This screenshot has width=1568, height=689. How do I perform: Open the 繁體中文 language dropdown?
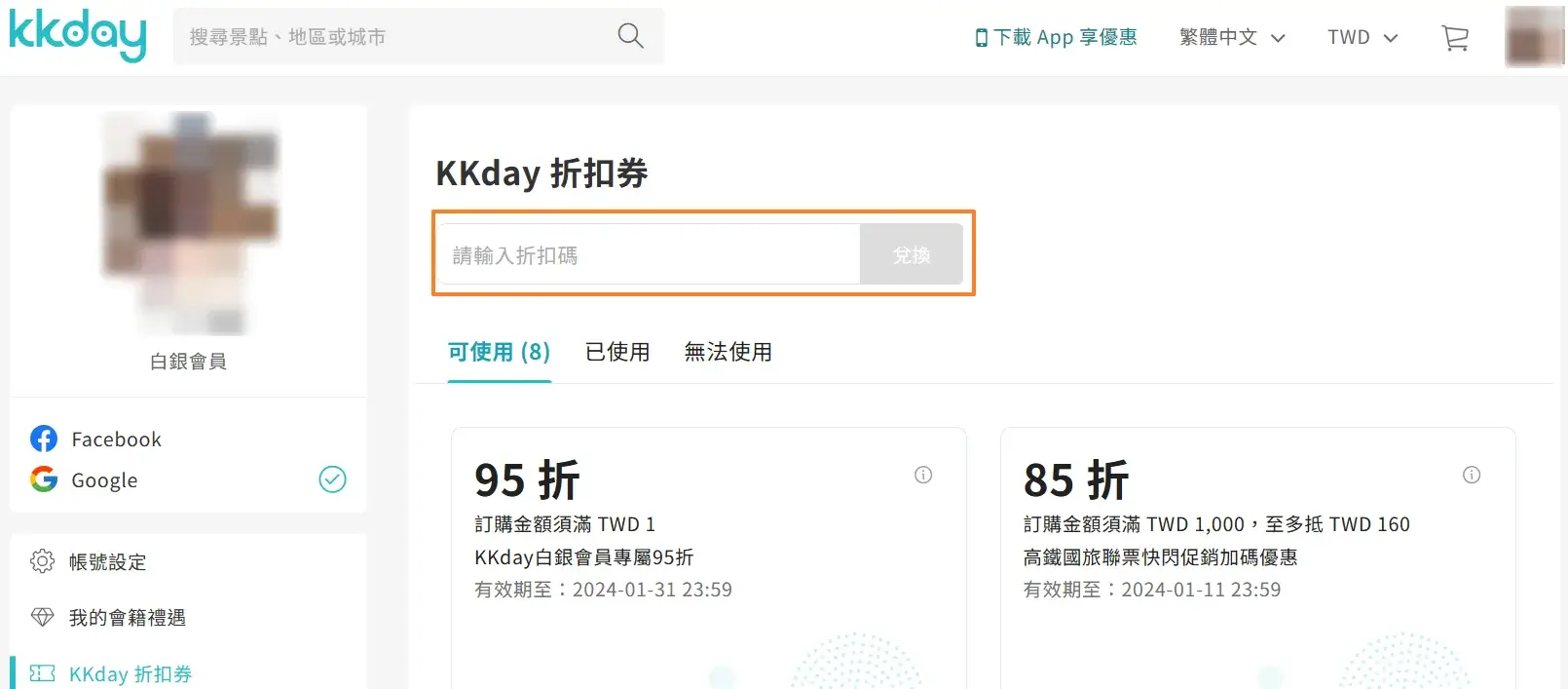(1232, 37)
